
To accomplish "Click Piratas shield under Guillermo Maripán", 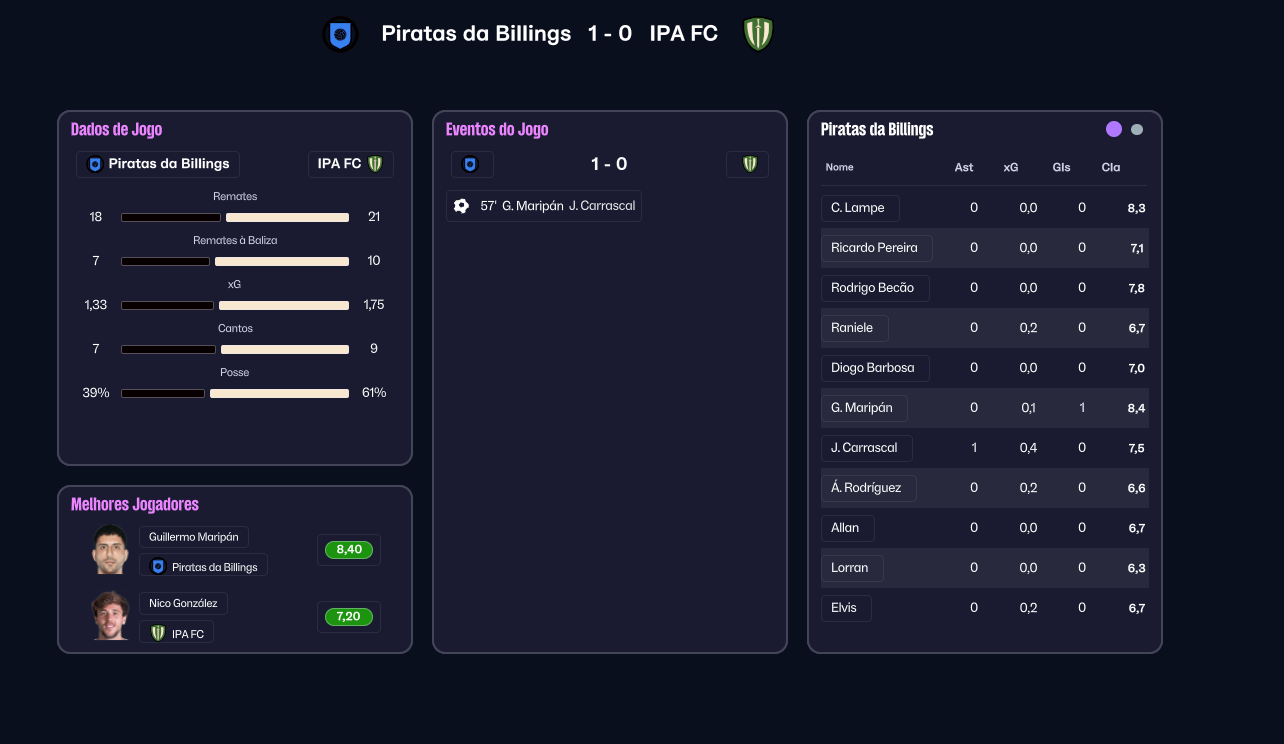I will click(157, 567).
